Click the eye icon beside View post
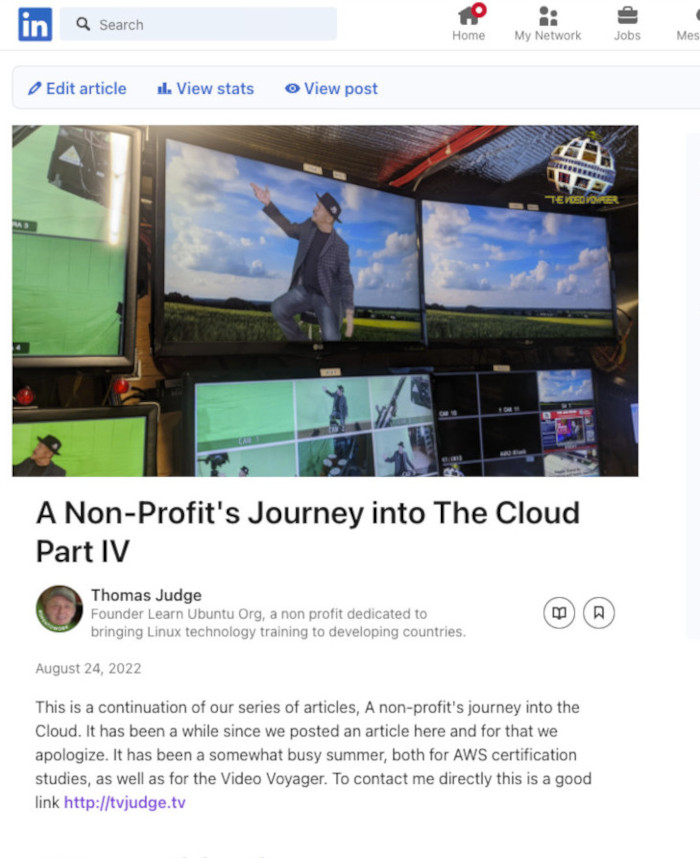The image size is (700, 858). [292, 88]
